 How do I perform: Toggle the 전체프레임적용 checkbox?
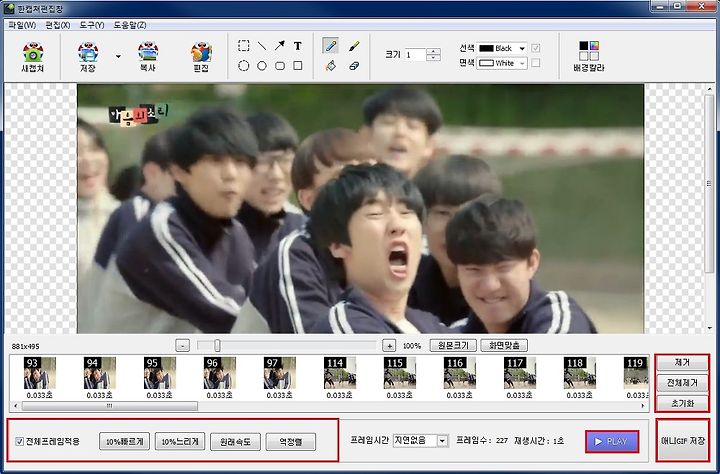[x=19, y=441]
